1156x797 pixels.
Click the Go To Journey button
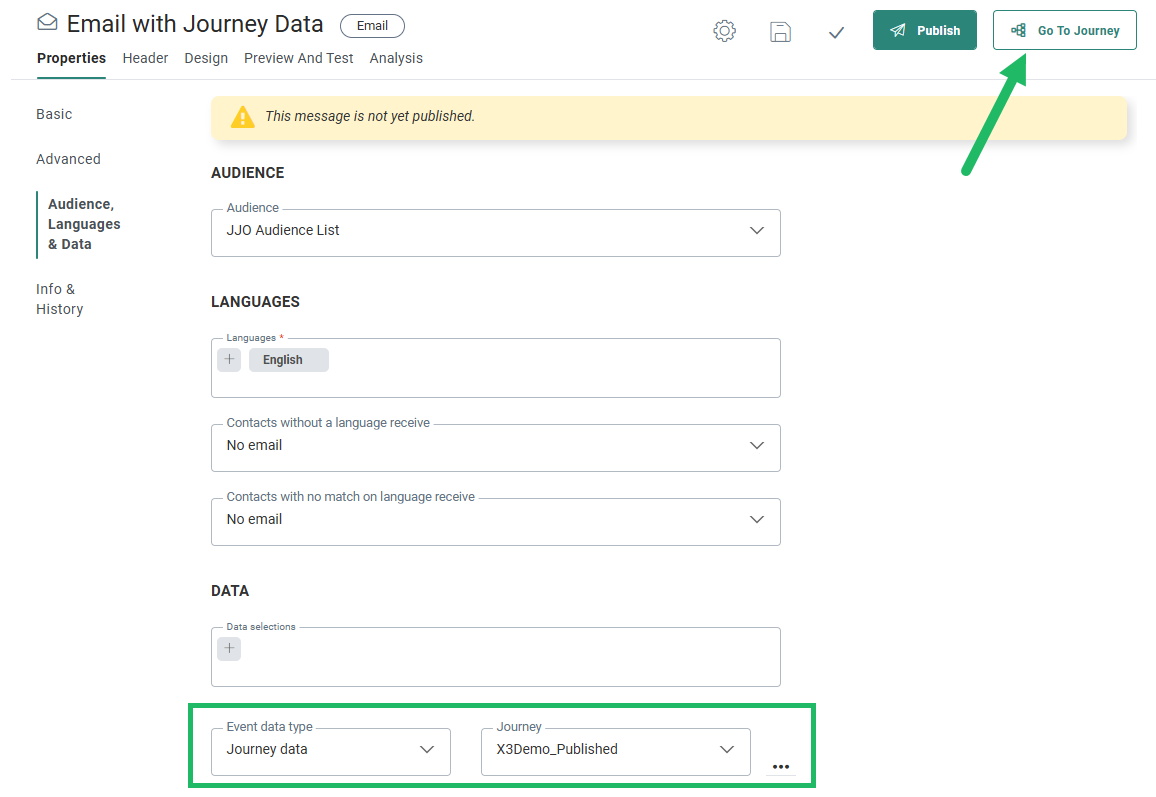tap(1064, 30)
